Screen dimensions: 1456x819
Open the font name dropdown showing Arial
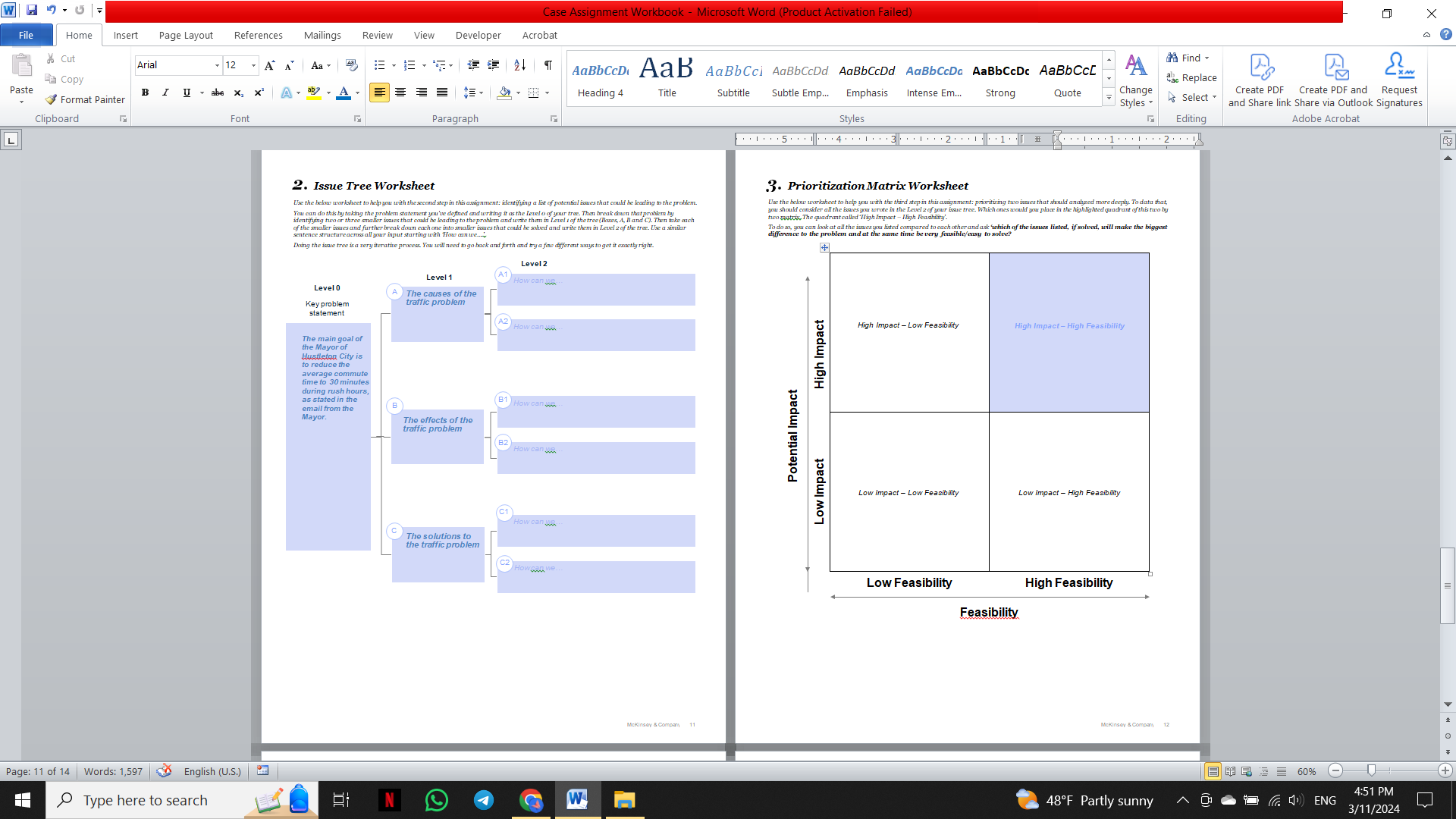point(217,65)
